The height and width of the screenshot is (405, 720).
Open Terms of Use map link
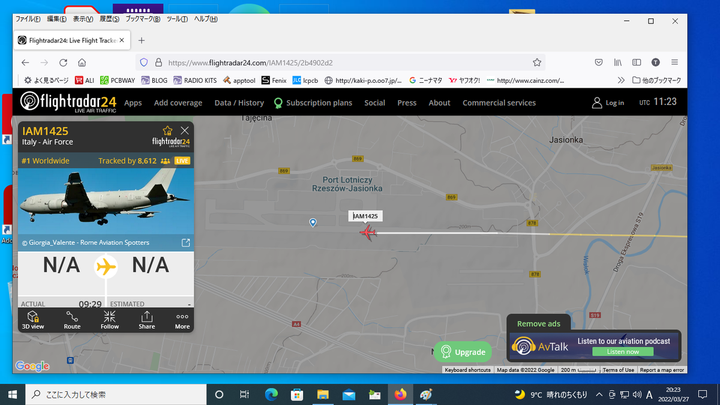pyautogui.click(x=618, y=370)
